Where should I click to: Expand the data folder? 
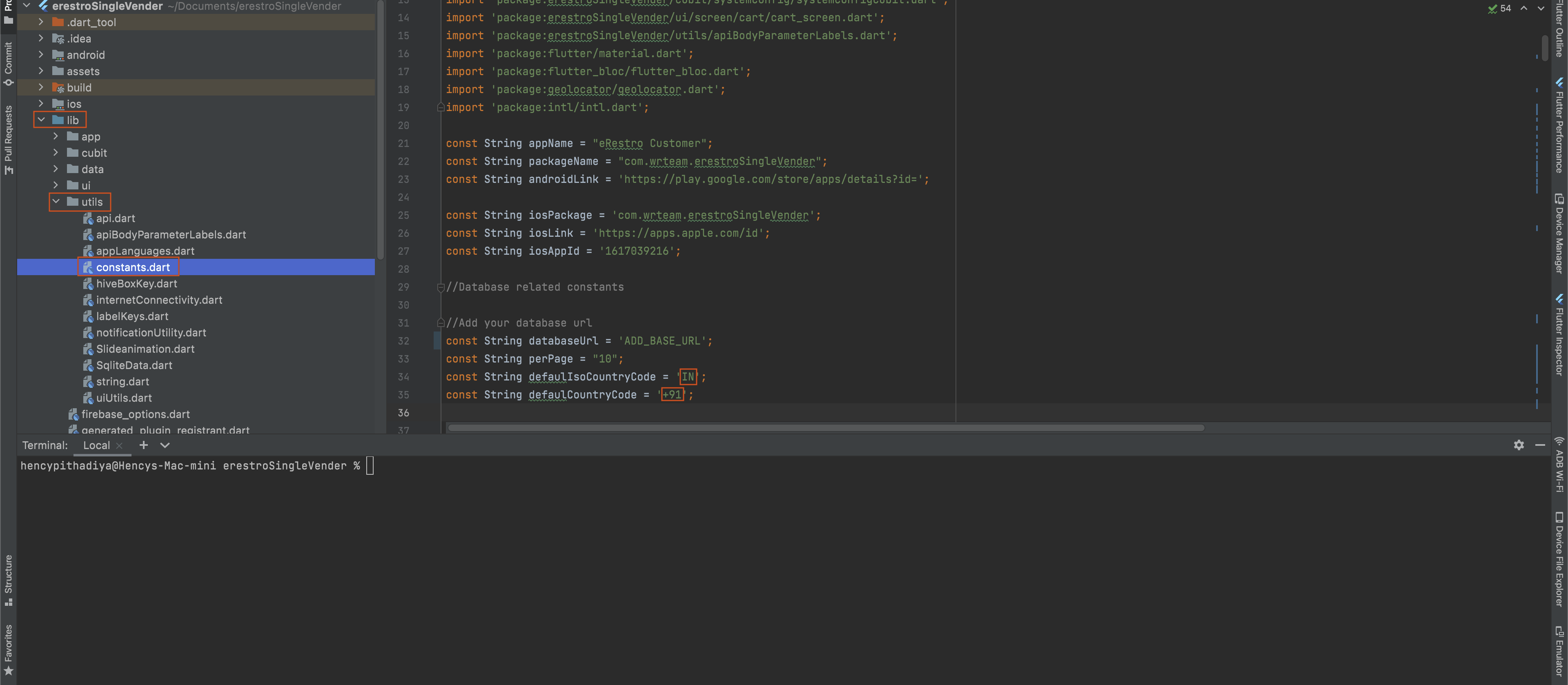point(56,169)
